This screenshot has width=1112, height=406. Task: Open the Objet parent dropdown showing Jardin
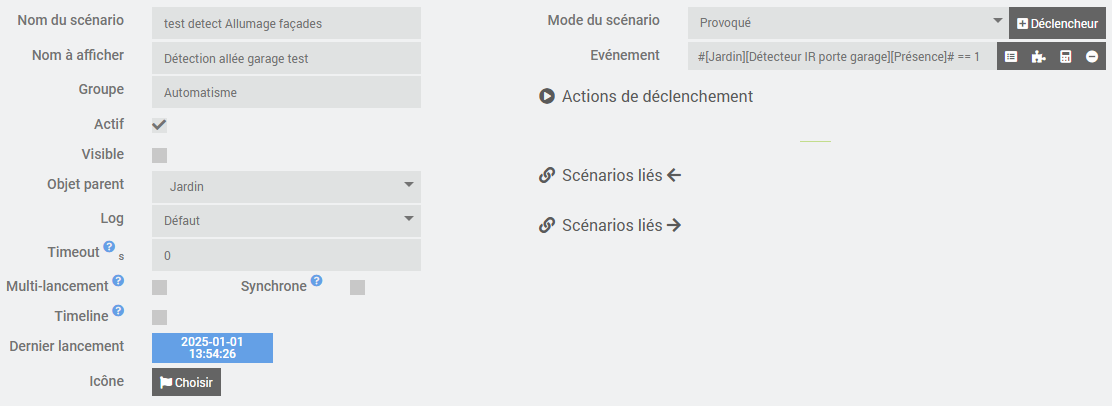click(286, 186)
